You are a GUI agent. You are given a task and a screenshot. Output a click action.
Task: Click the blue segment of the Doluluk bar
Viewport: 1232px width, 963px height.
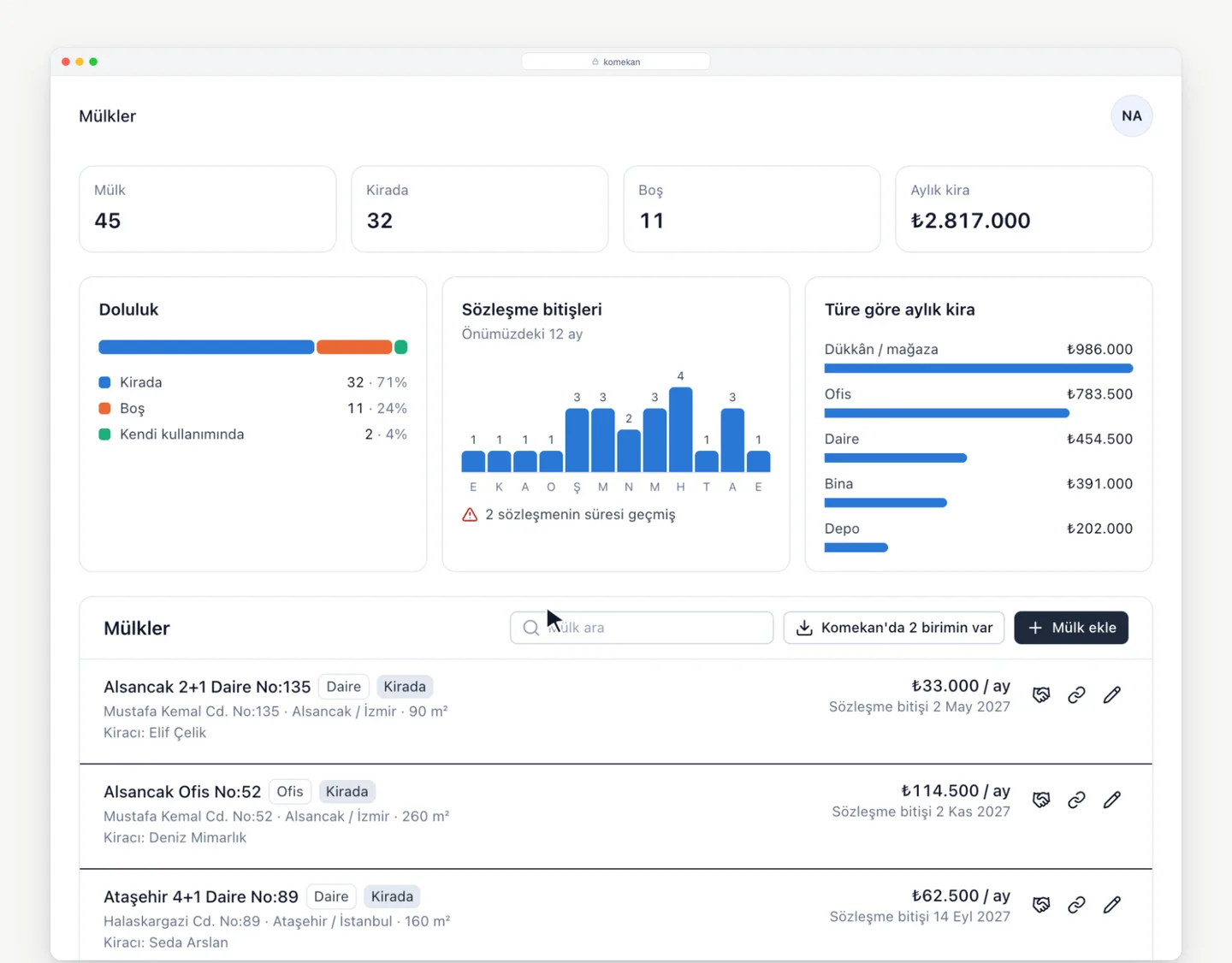(x=206, y=347)
